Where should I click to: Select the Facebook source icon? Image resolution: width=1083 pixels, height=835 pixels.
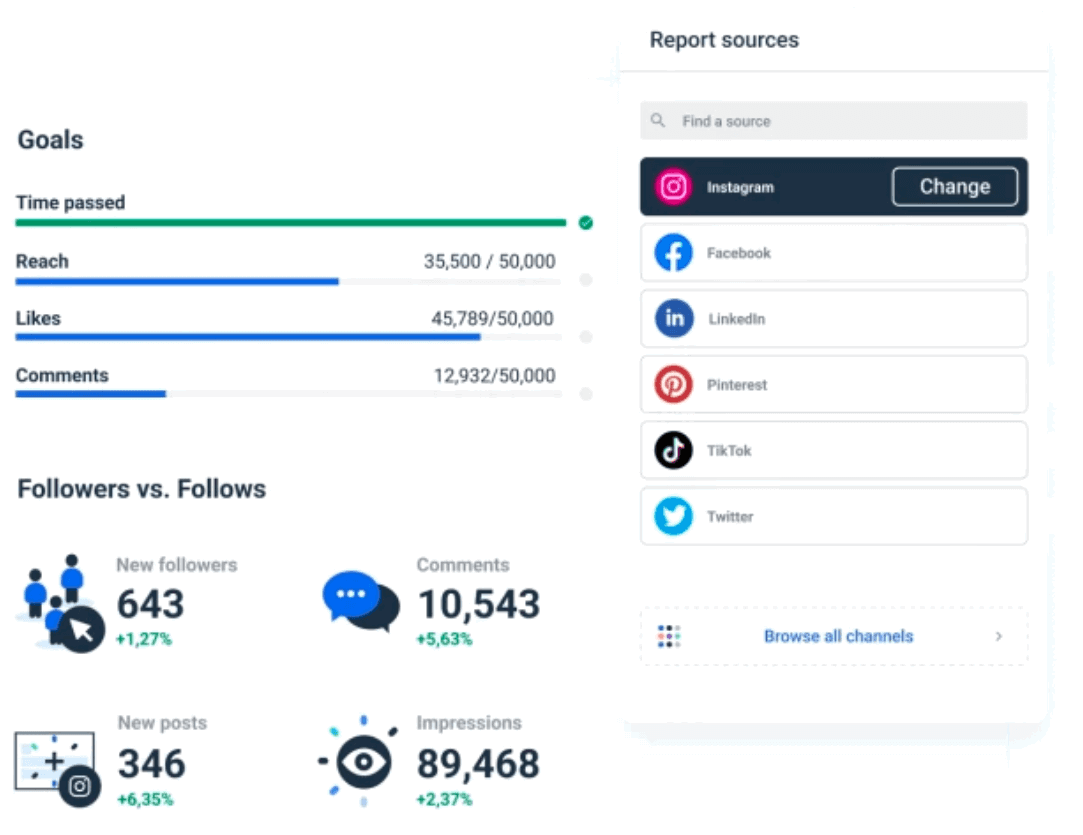[673, 253]
